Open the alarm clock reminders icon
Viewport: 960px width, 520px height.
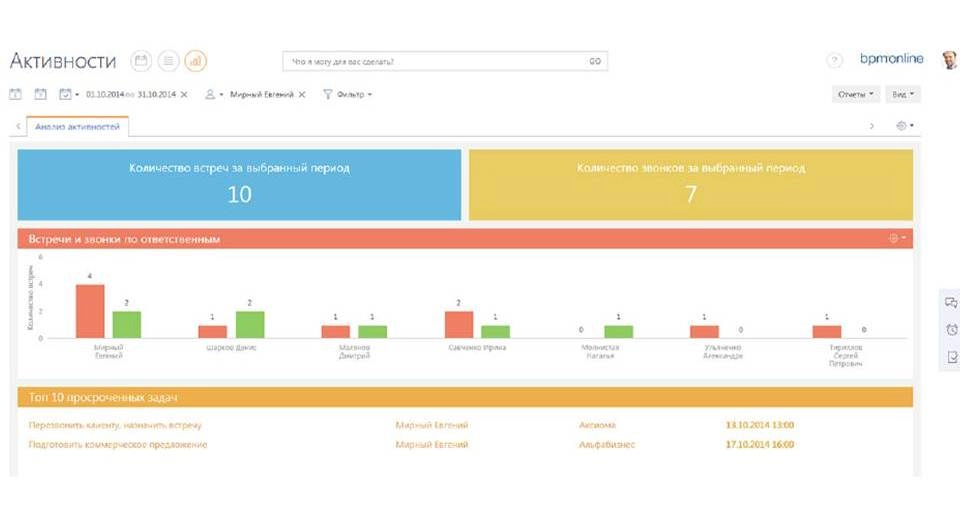[x=951, y=330]
